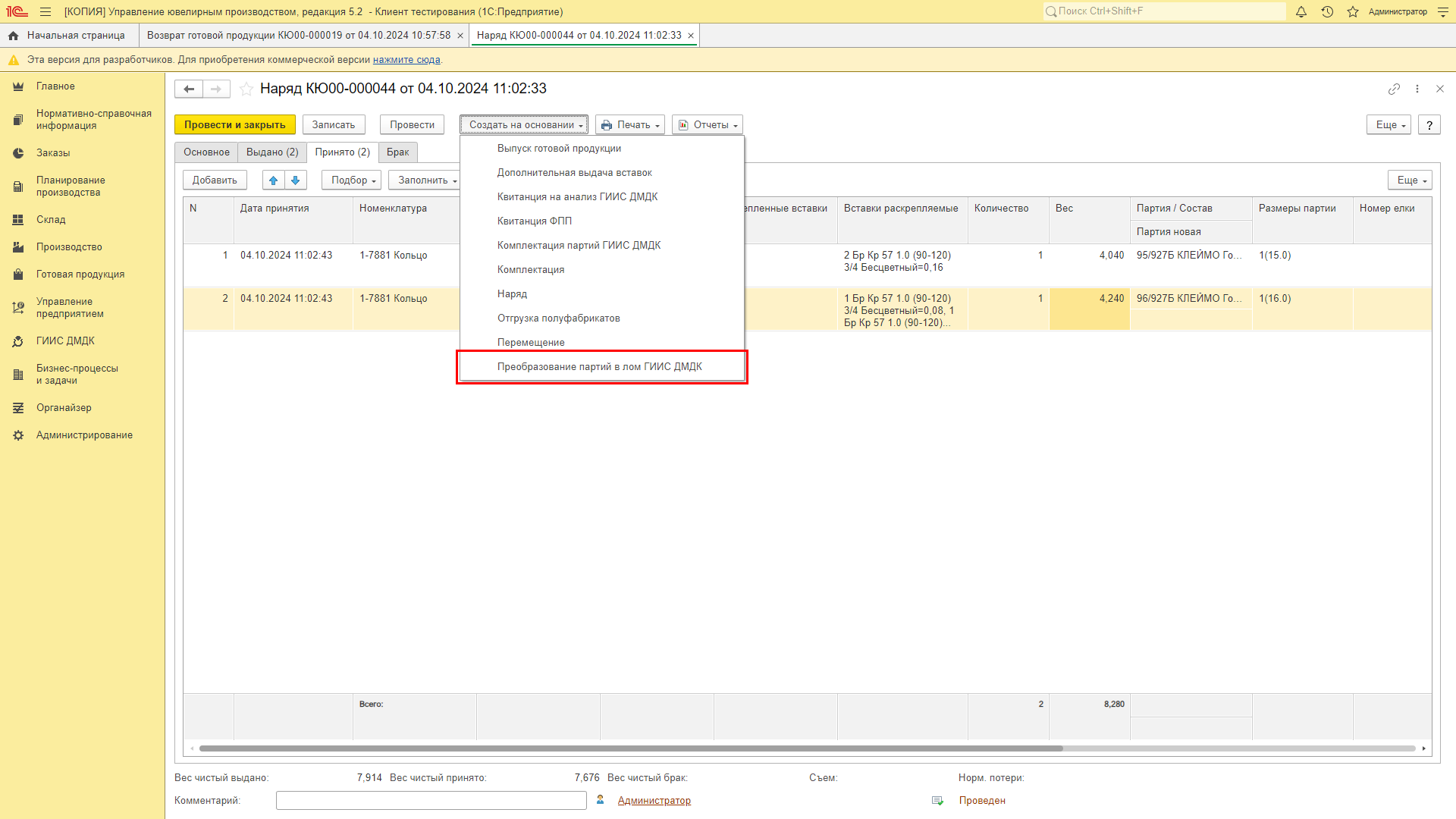
Task: Open the main hamburger menu
Action: click(x=45, y=11)
